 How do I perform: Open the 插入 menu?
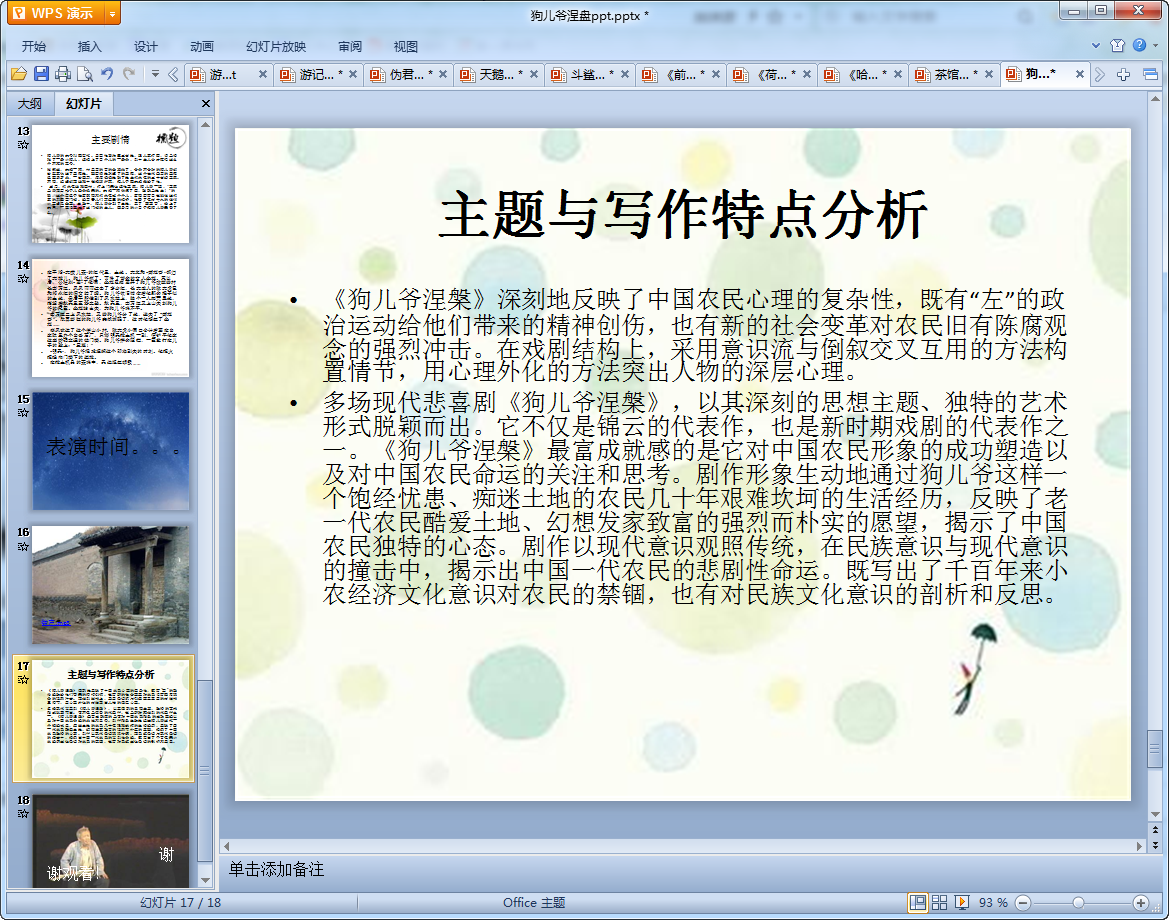point(90,46)
